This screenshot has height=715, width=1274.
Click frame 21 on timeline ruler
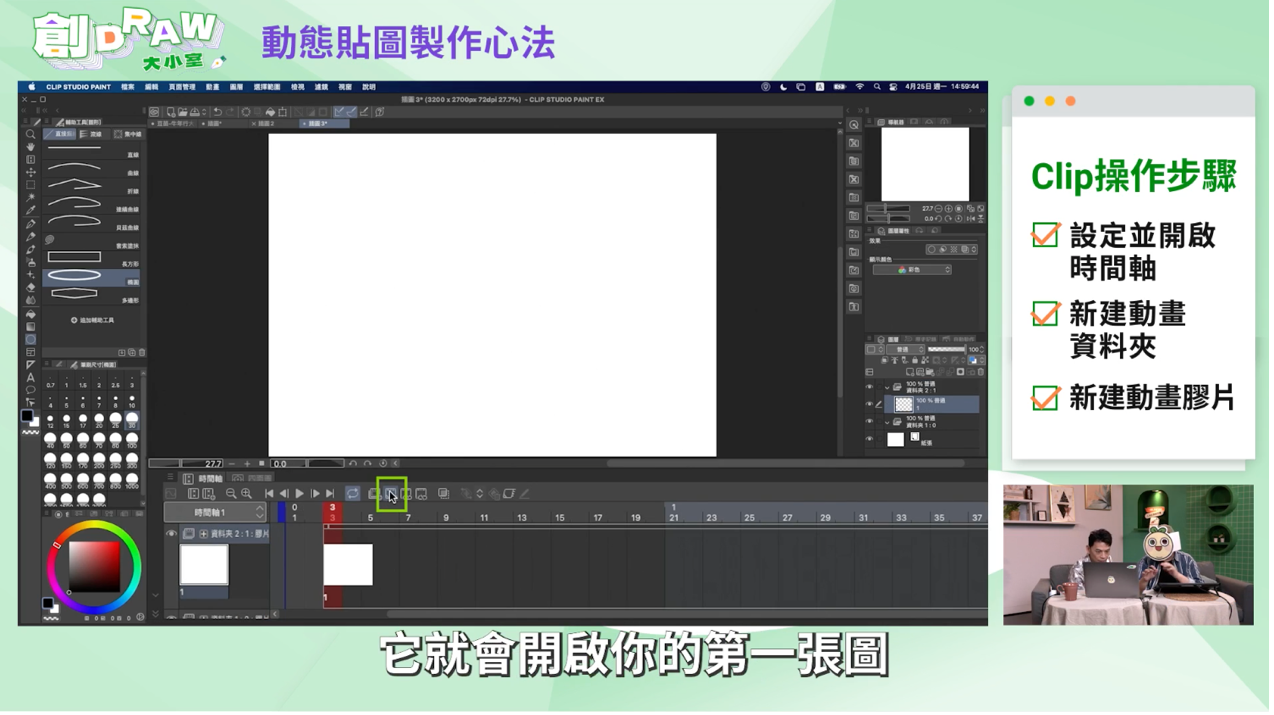pyautogui.click(x=674, y=517)
